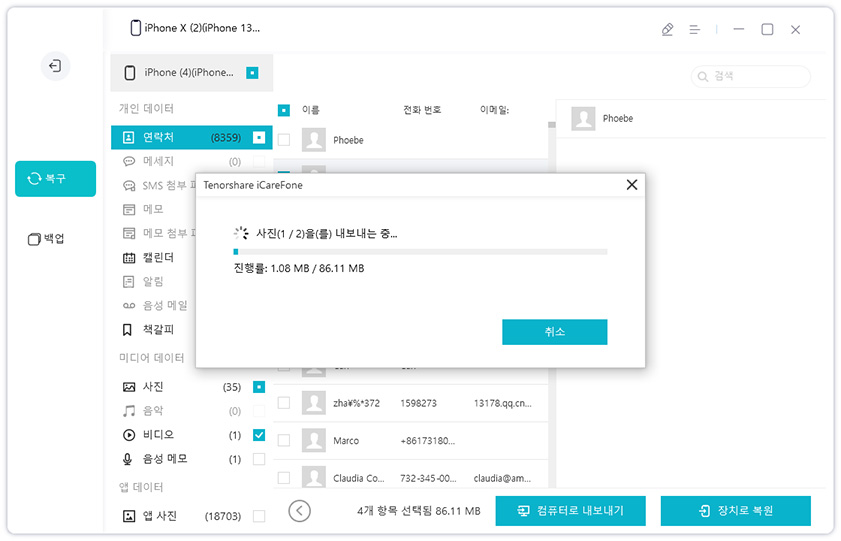Screen dimensions: 841x541
Task: Select 연락처 (Contacts) category
Action: [x=191, y=137]
